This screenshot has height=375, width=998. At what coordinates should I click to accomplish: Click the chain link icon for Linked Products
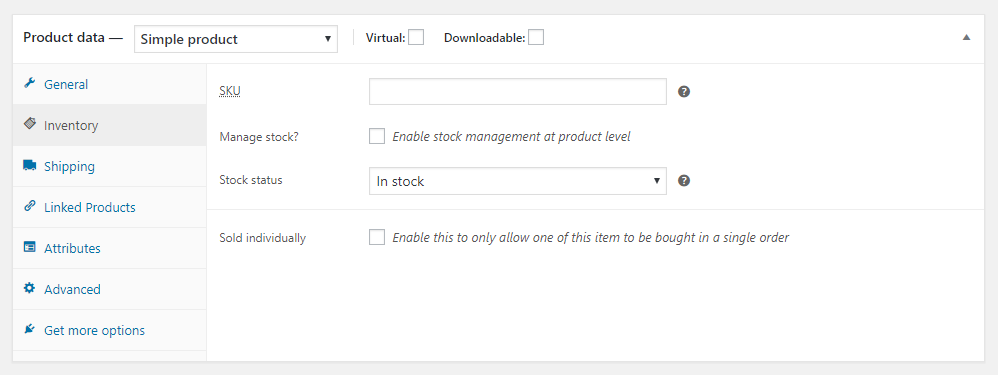point(29,206)
